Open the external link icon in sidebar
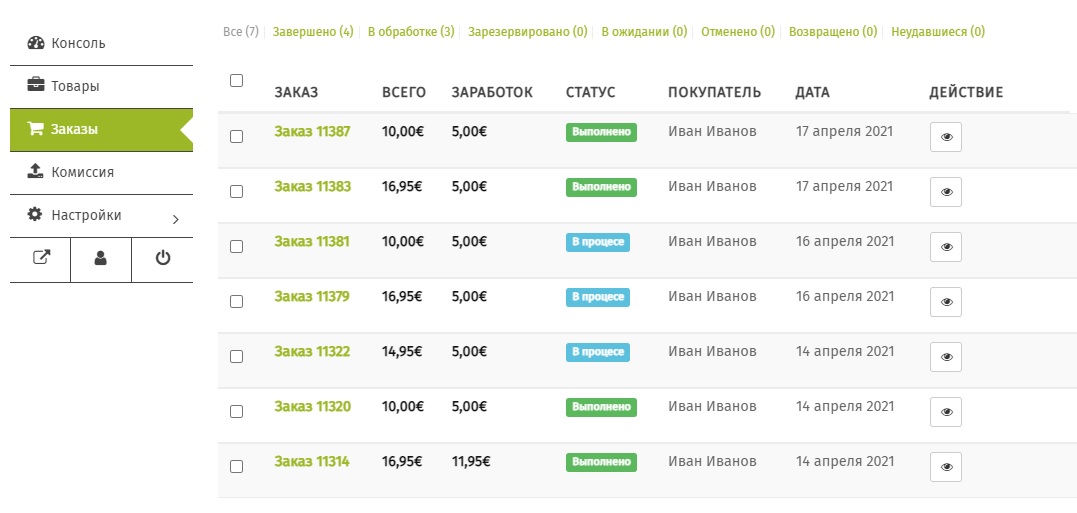Viewport: 1077px width, 513px height. (41, 258)
